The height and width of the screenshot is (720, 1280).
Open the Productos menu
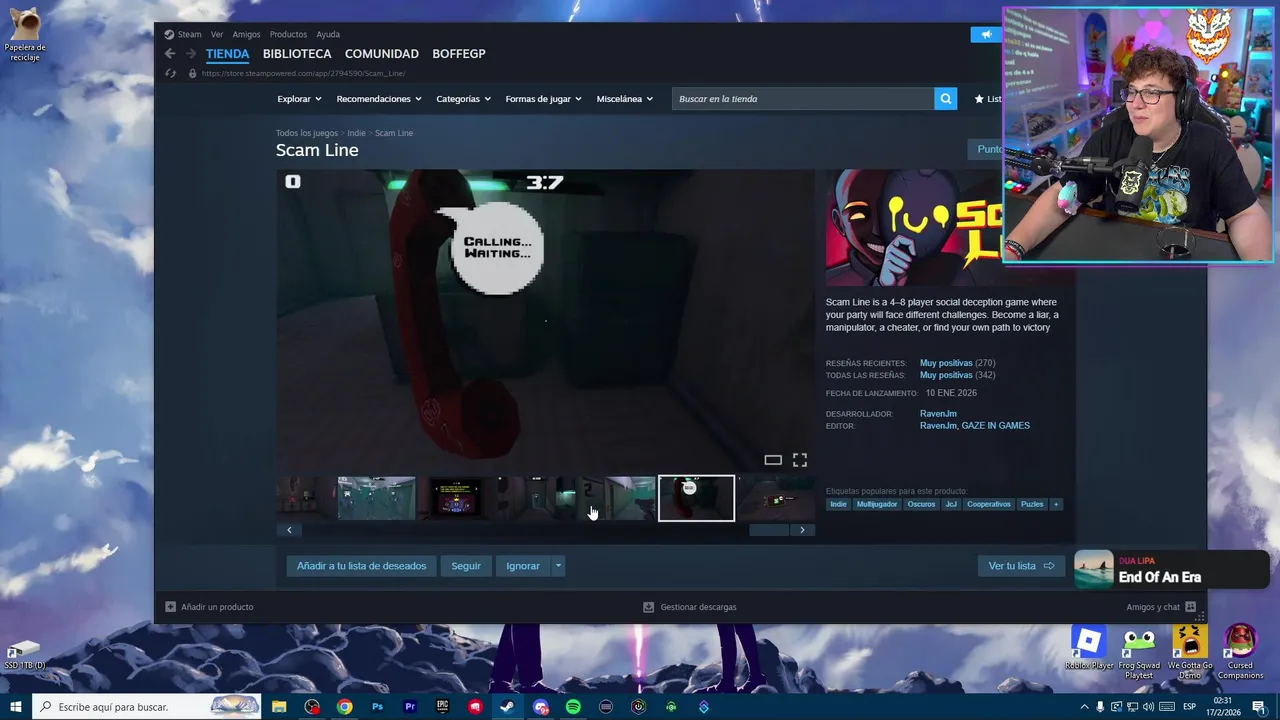coord(288,34)
